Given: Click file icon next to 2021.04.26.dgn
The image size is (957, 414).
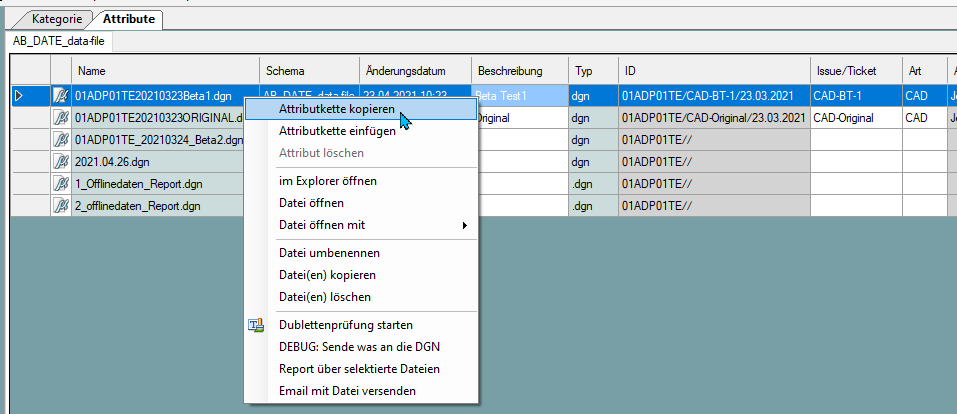Looking at the screenshot, I should [61, 162].
